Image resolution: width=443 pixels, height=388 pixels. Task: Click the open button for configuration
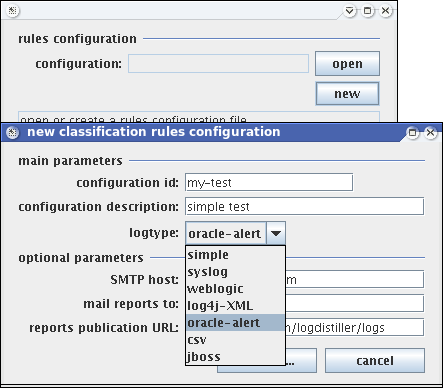[347, 63]
